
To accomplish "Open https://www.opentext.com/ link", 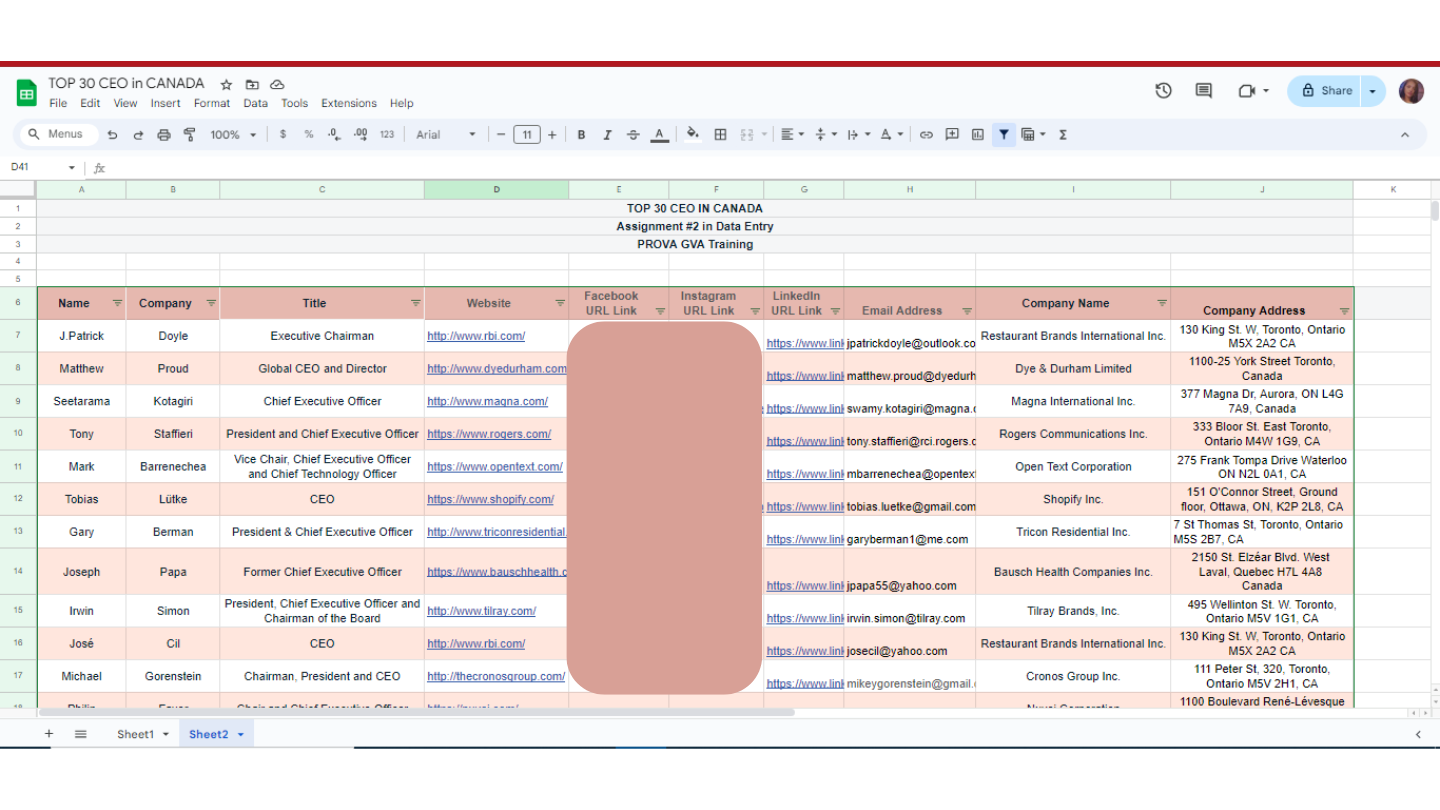I will click(495, 467).
